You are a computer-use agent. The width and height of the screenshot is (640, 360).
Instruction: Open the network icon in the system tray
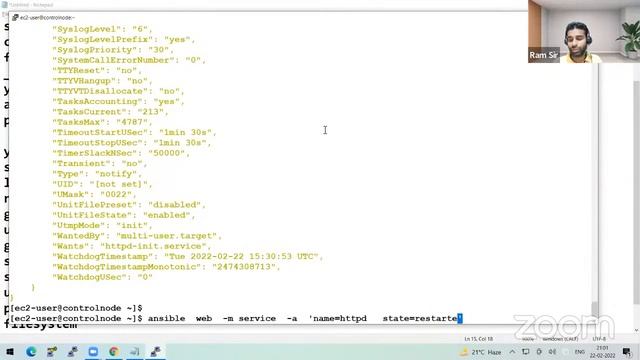click(x=526, y=352)
